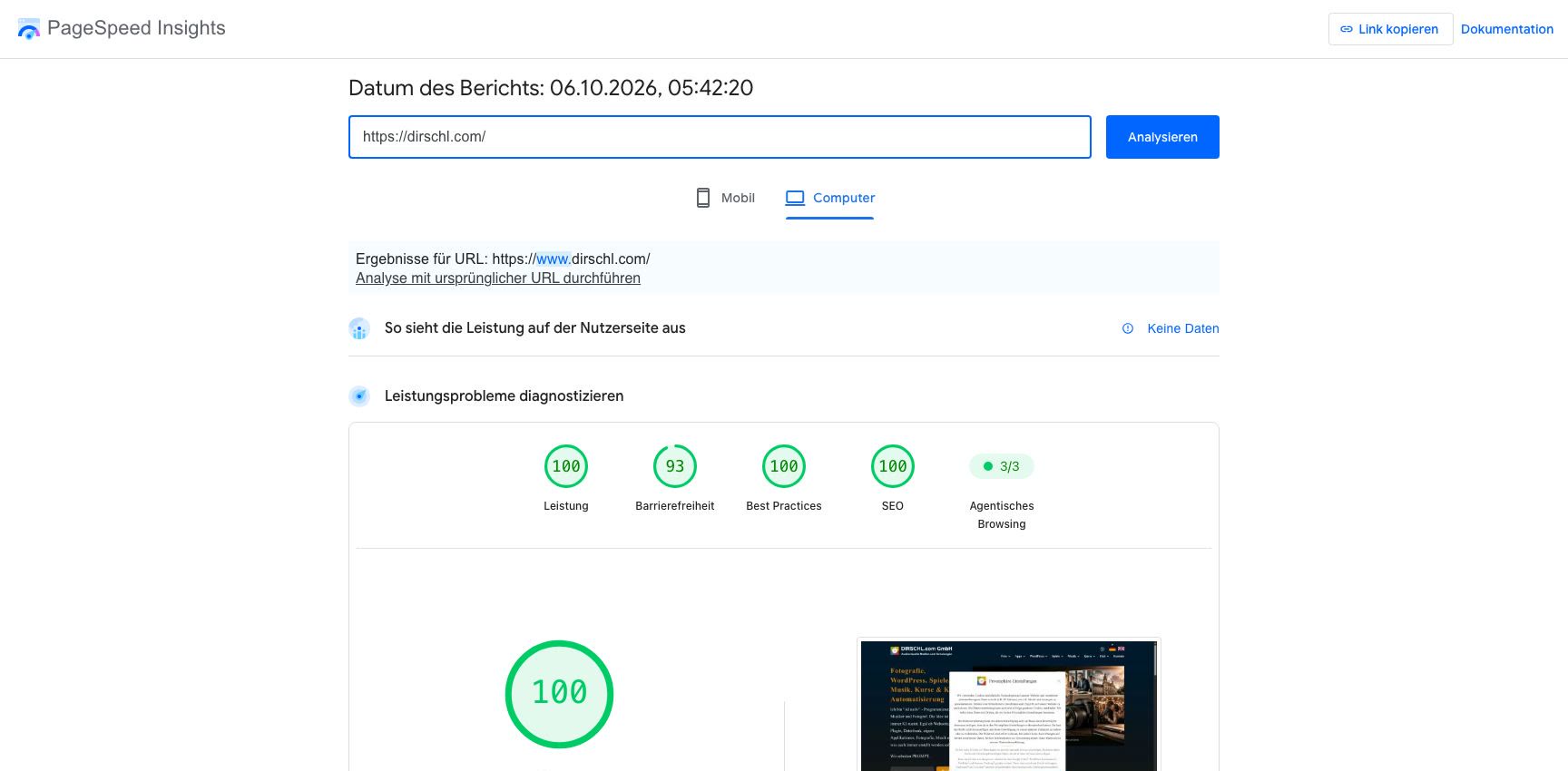1568x771 pixels.
Task: Click the Best Practices label
Action: pyautogui.click(x=784, y=506)
